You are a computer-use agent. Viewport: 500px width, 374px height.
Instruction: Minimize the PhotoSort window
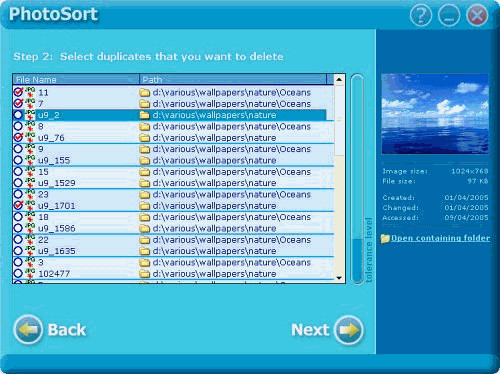pyautogui.click(x=449, y=15)
